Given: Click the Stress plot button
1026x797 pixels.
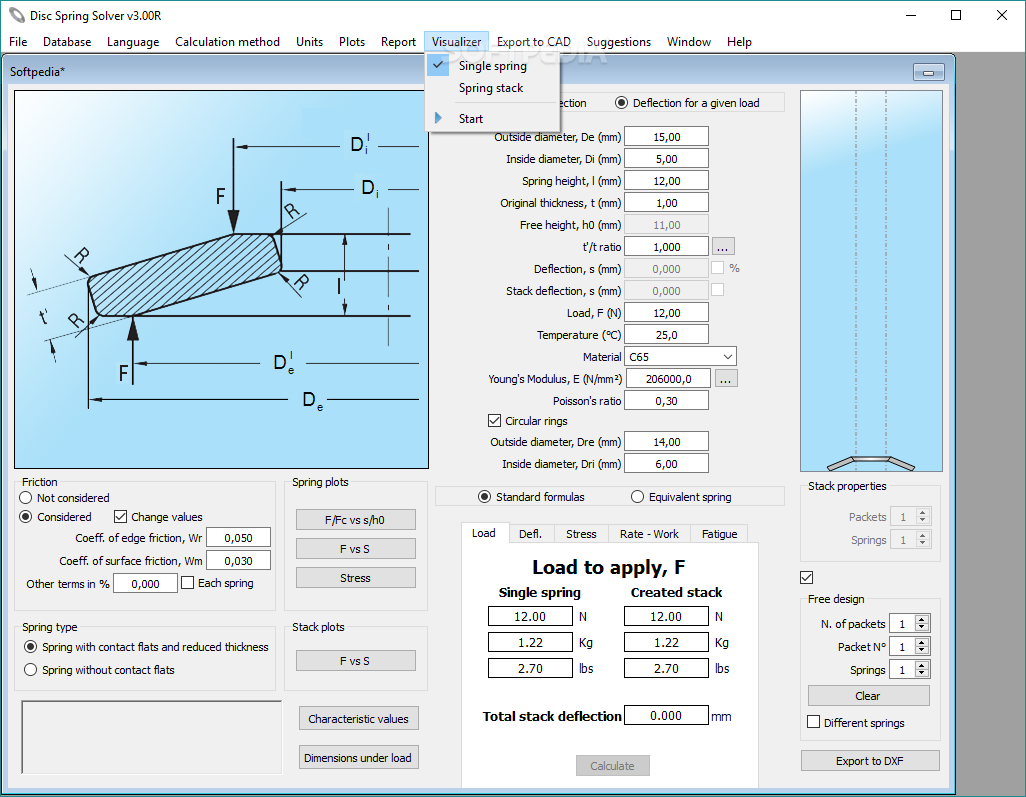Looking at the screenshot, I should (355, 577).
